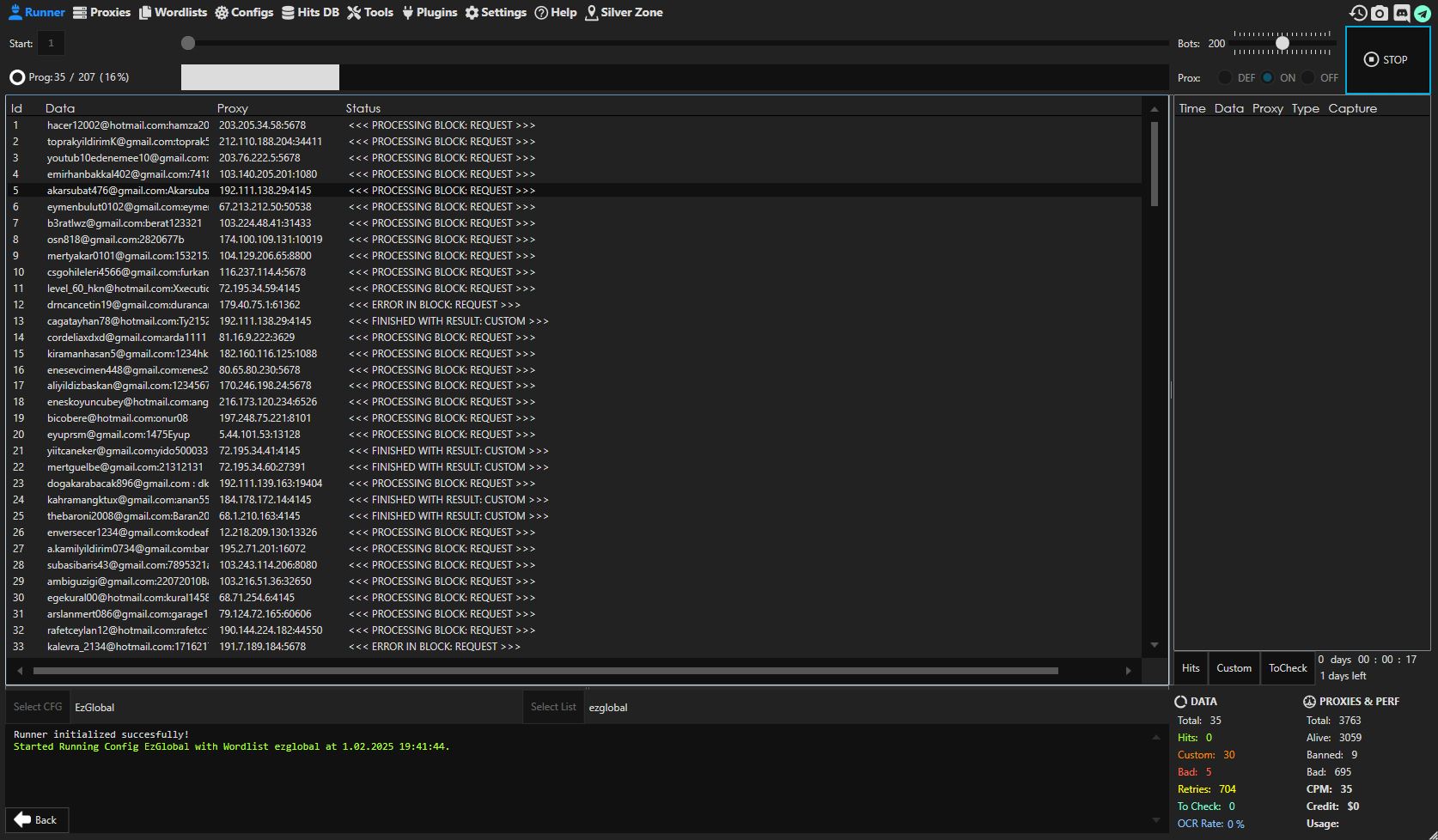This screenshot has height=840, width=1438.
Task: Click the Proxy column header in the runner list
Action: (233, 108)
